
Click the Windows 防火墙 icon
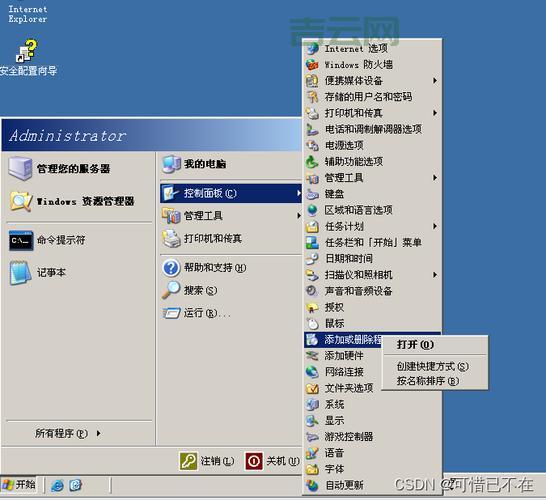tap(312, 64)
